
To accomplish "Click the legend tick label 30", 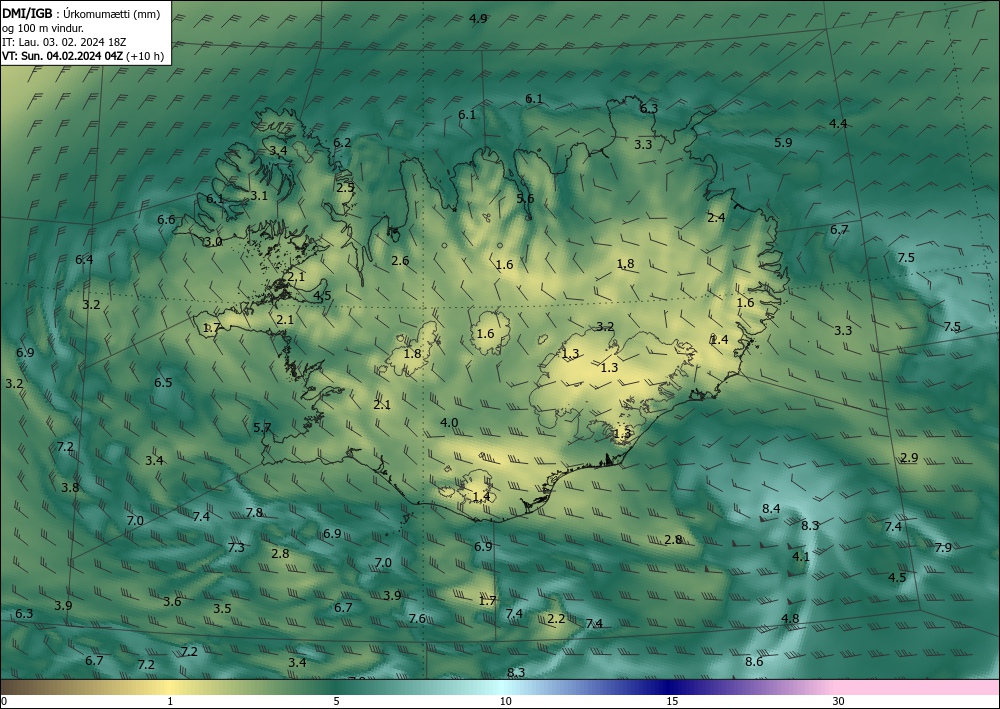I will 839,701.
